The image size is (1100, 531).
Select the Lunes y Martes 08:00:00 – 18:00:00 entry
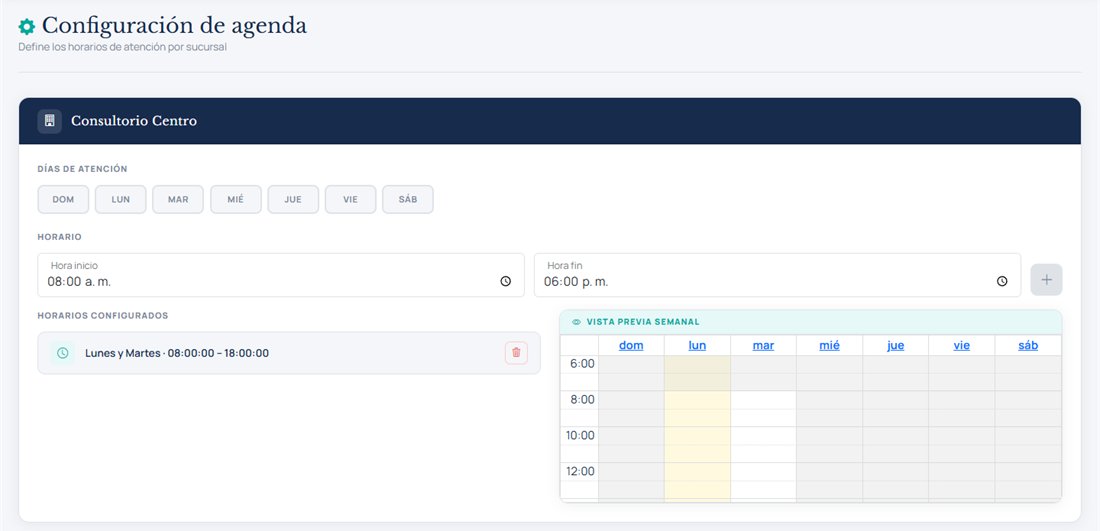pyautogui.click(x=289, y=353)
